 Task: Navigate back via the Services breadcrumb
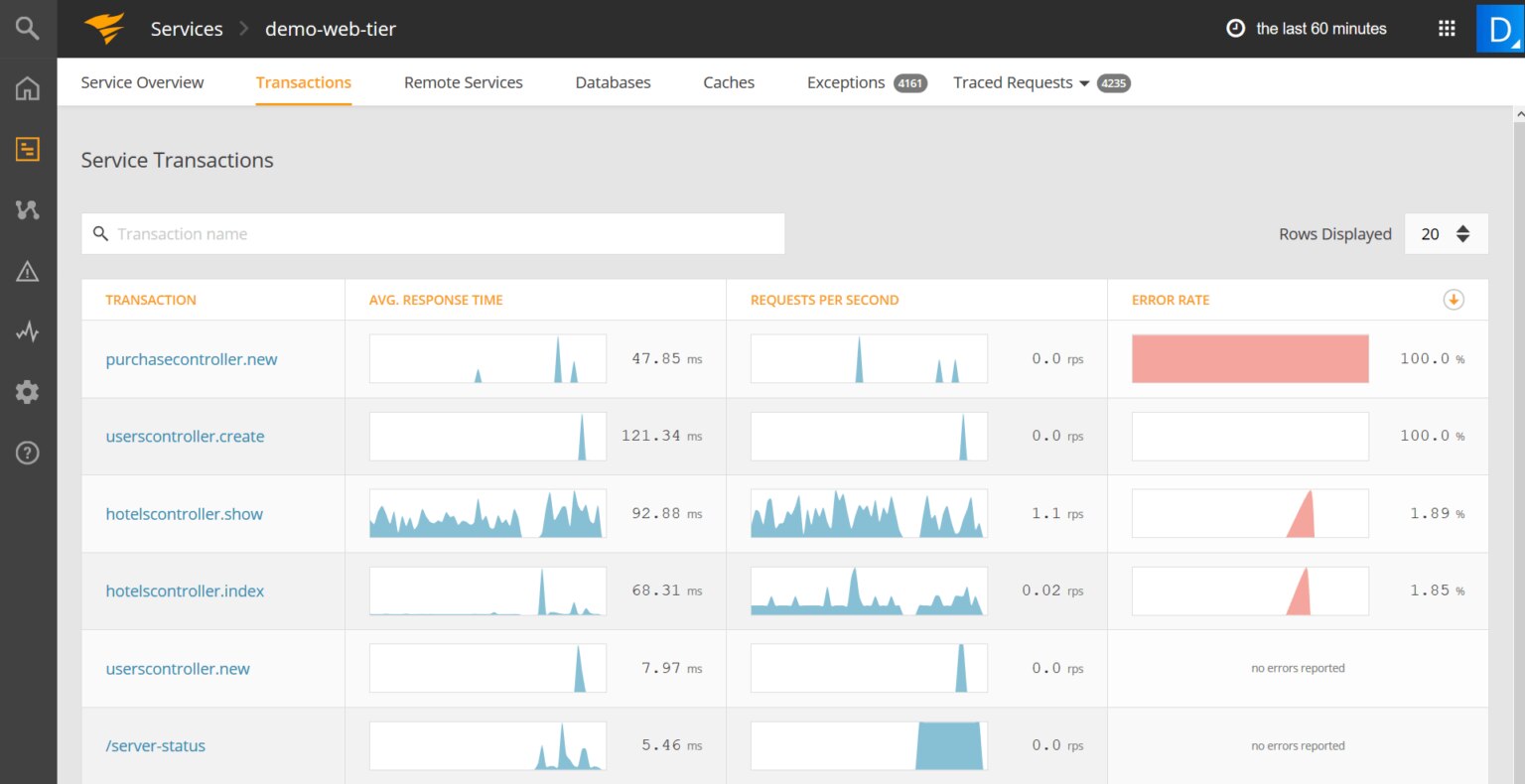coord(186,28)
